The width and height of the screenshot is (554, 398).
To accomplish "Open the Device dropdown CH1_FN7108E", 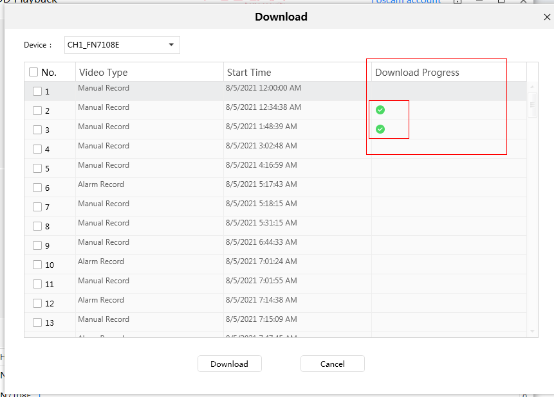I will (122, 45).
